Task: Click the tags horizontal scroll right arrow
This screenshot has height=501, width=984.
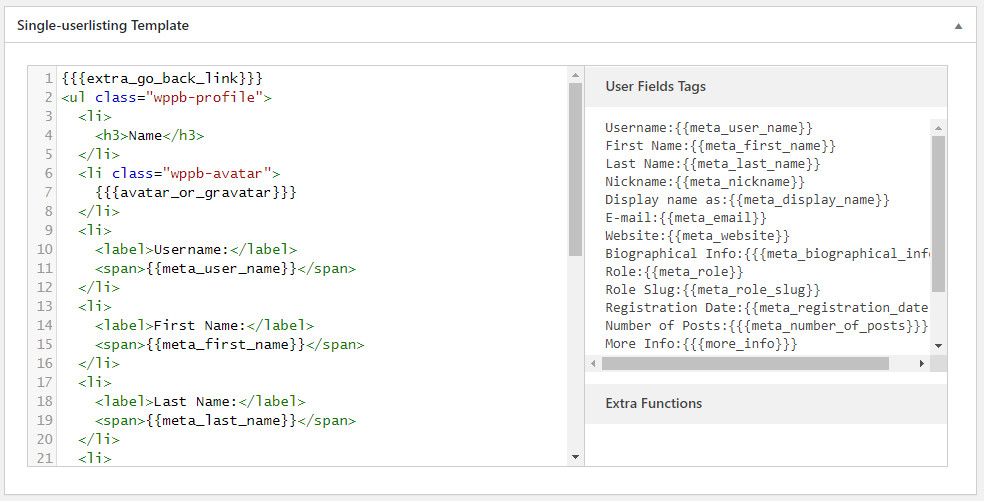Action: [921, 364]
